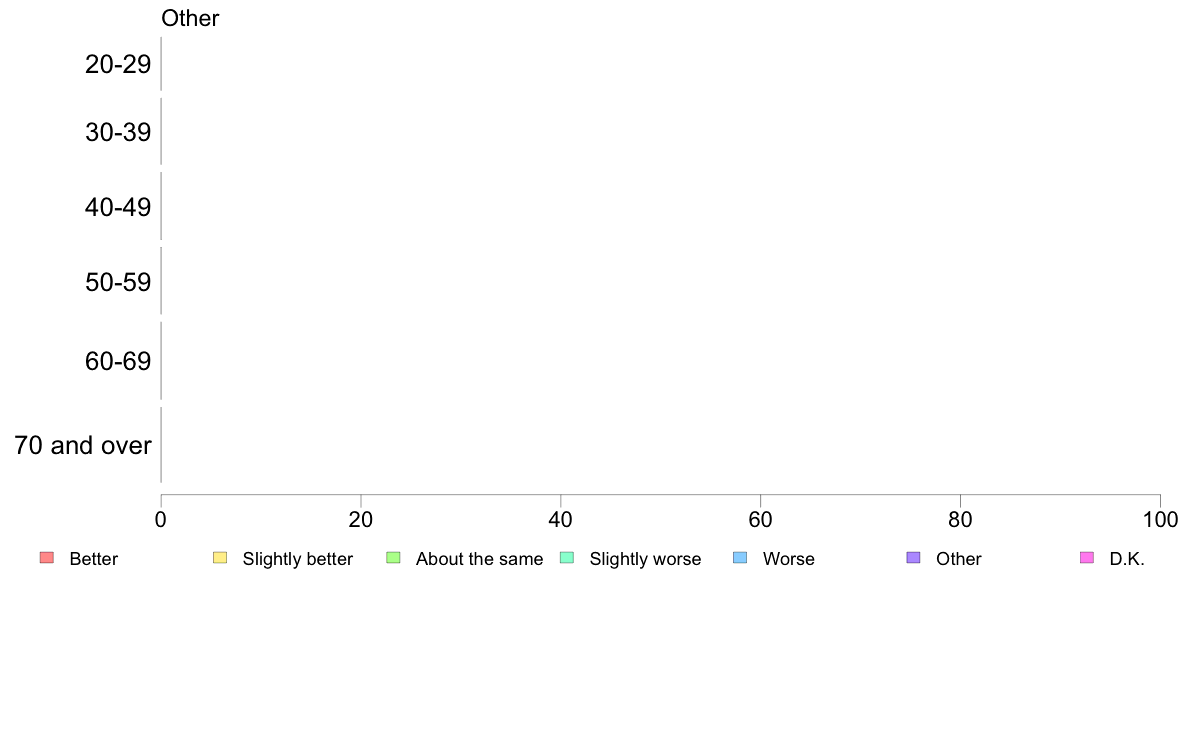Select the 30-39 age group label
This screenshot has width=1188, height=736.
coord(118,133)
